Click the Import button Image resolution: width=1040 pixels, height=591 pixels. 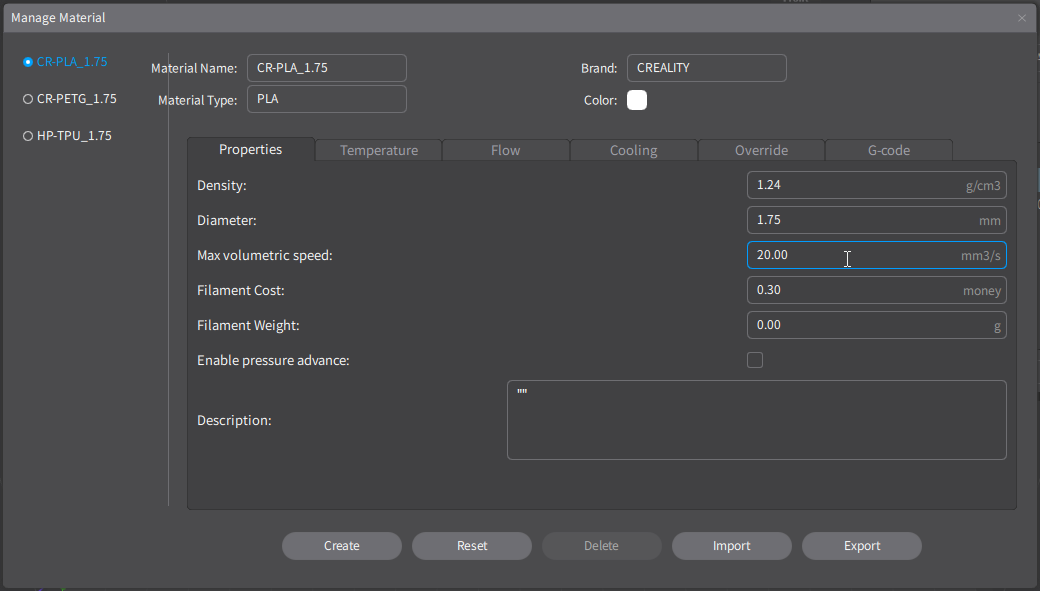731,546
